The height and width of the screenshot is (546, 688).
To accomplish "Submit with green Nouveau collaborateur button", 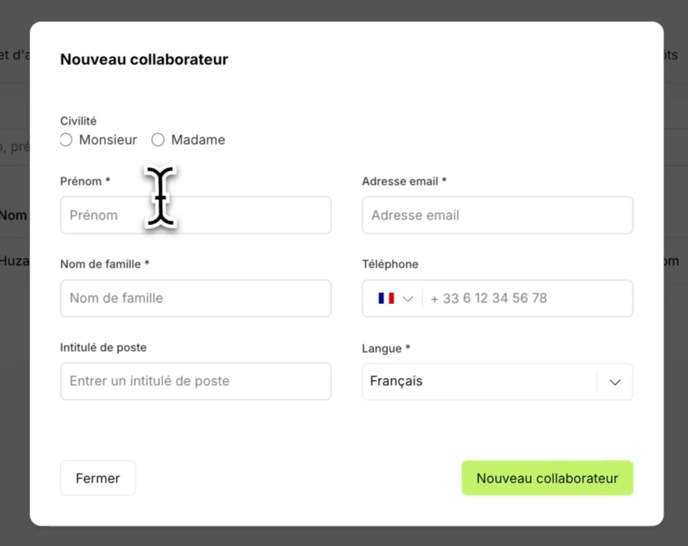I will [x=547, y=478].
